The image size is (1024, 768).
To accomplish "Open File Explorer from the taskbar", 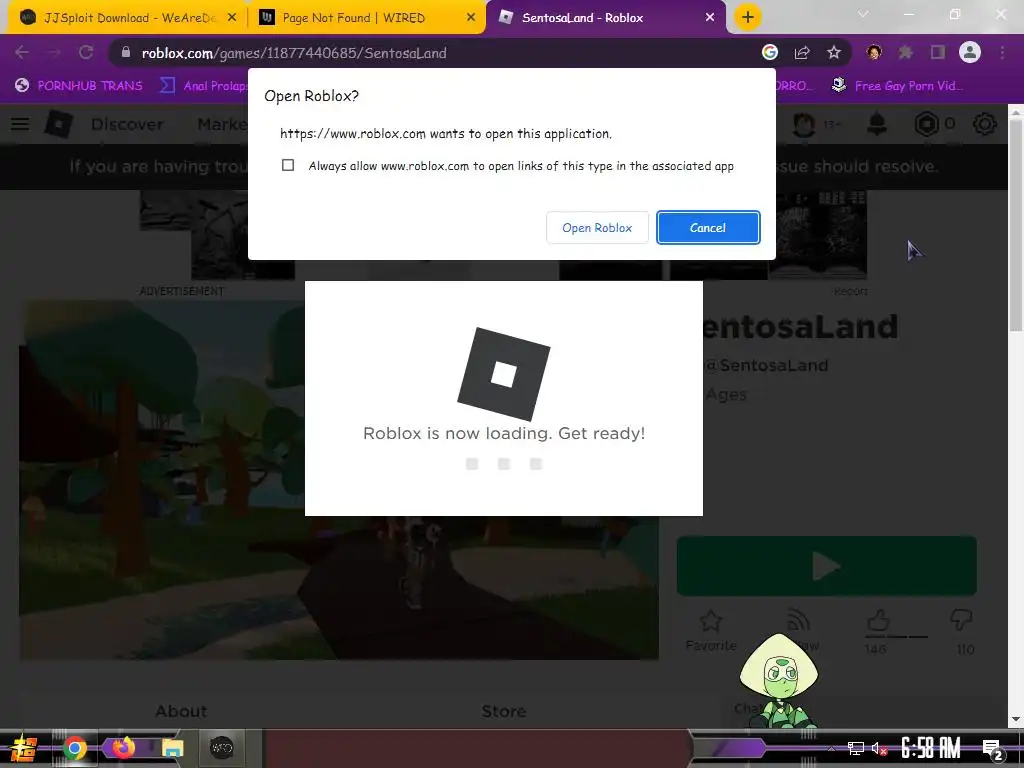I will pyautogui.click(x=172, y=748).
